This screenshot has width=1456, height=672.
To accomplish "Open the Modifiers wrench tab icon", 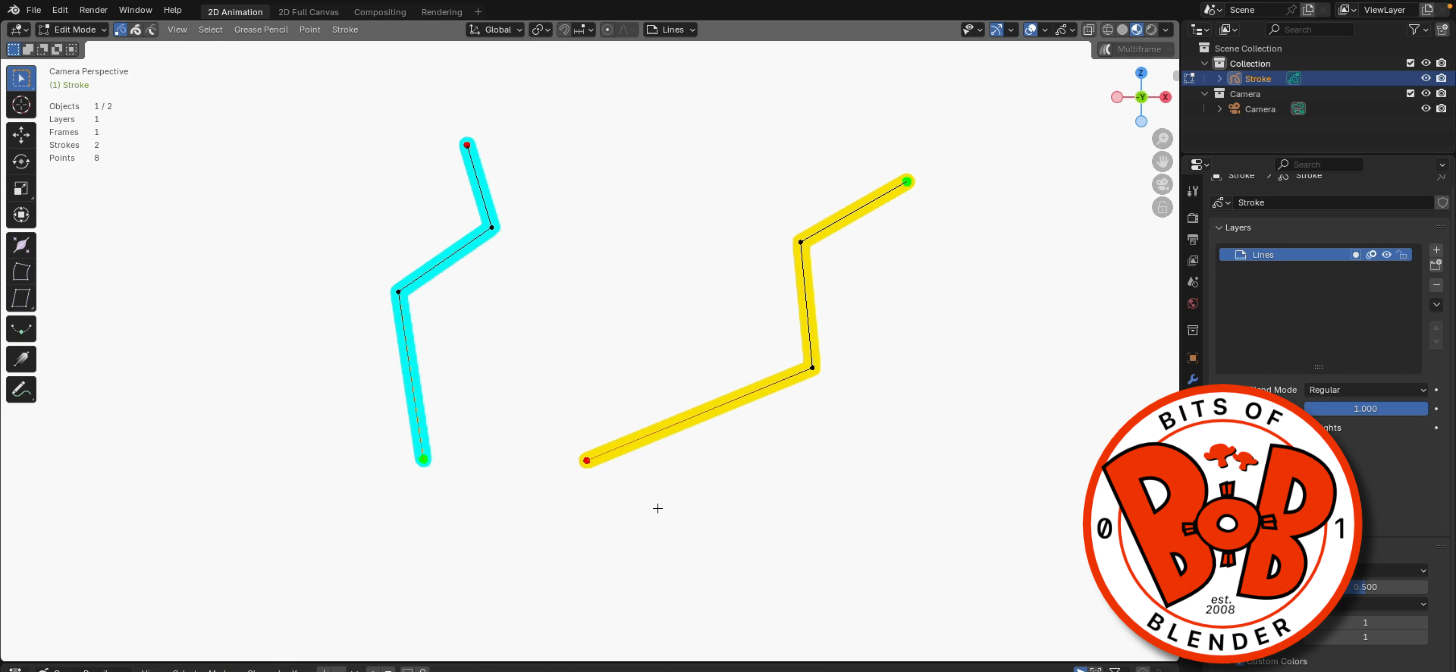I will tap(1192, 379).
